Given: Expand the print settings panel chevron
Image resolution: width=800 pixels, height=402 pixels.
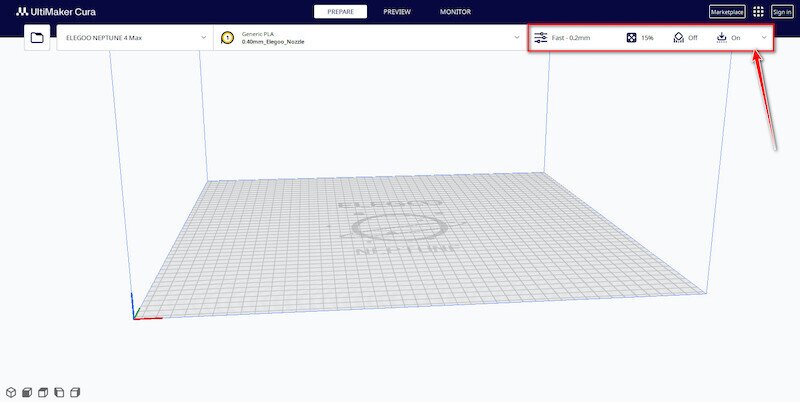Looking at the screenshot, I should (x=764, y=38).
